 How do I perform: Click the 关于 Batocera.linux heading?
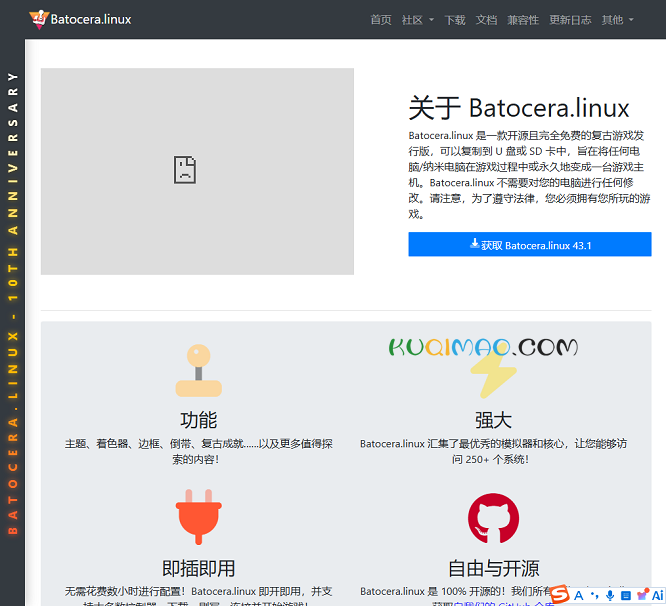pos(519,108)
